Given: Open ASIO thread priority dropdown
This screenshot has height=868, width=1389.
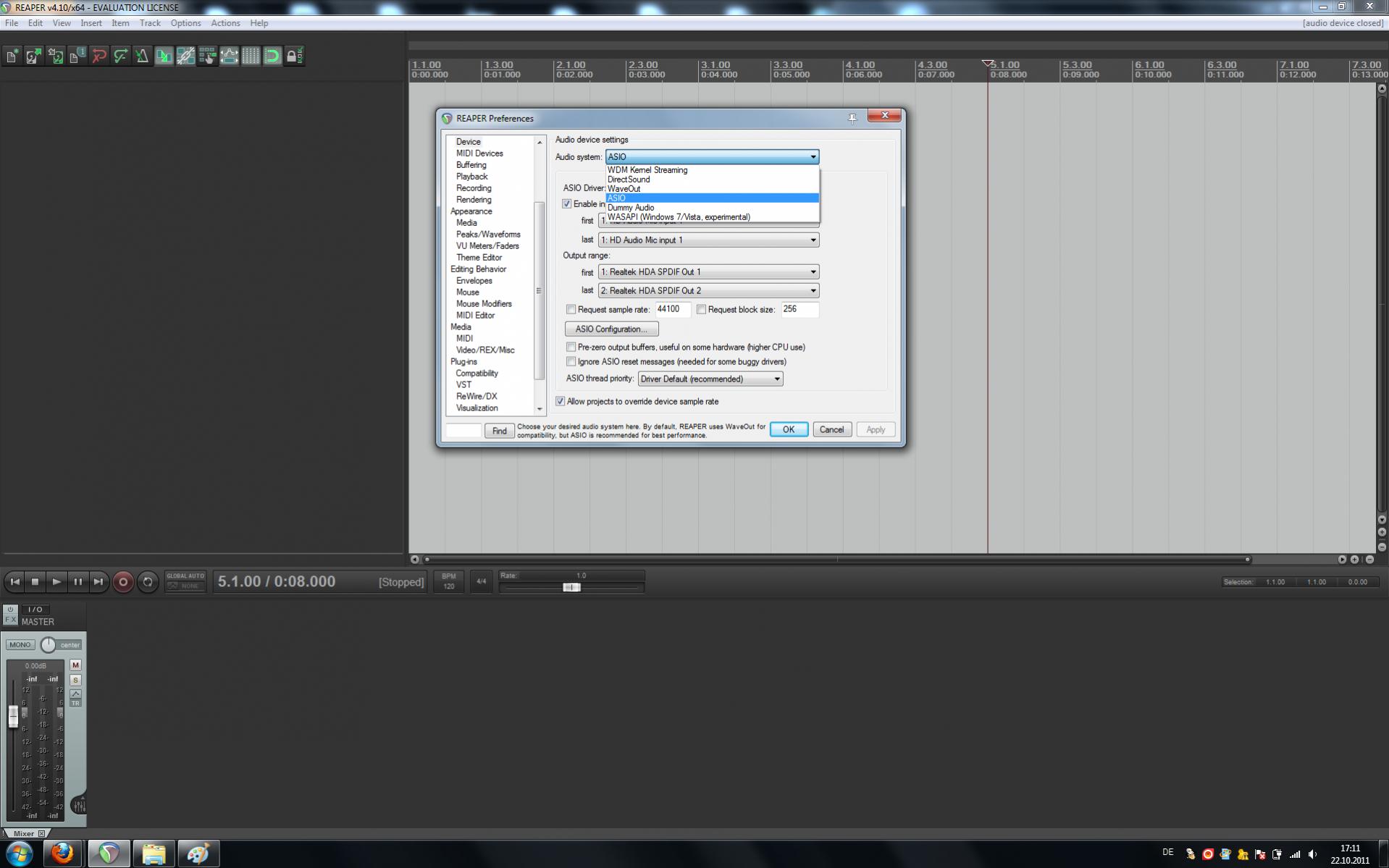Looking at the screenshot, I should click(710, 379).
